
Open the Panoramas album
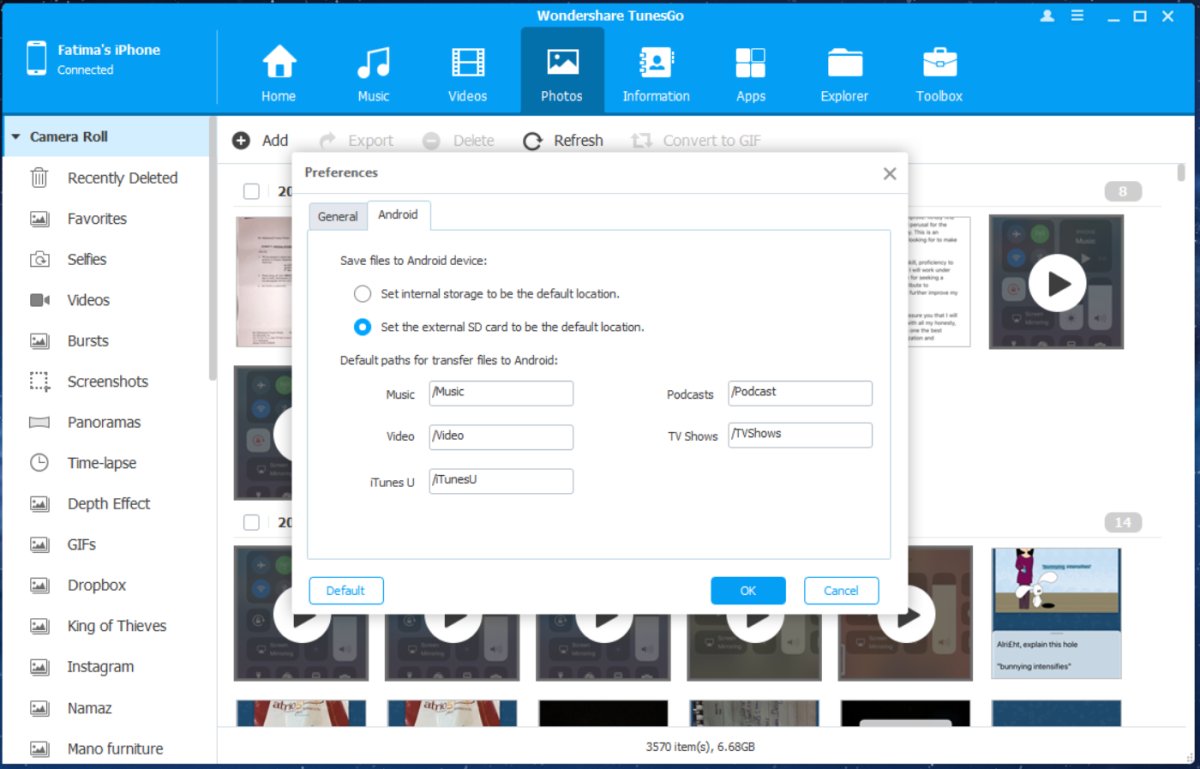(106, 422)
